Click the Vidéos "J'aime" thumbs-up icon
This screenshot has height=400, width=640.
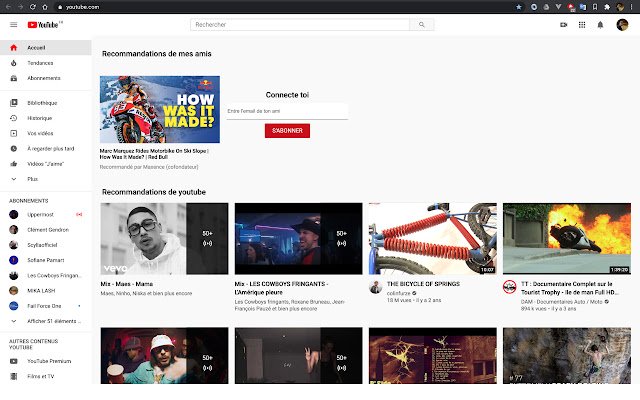tap(13, 164)
